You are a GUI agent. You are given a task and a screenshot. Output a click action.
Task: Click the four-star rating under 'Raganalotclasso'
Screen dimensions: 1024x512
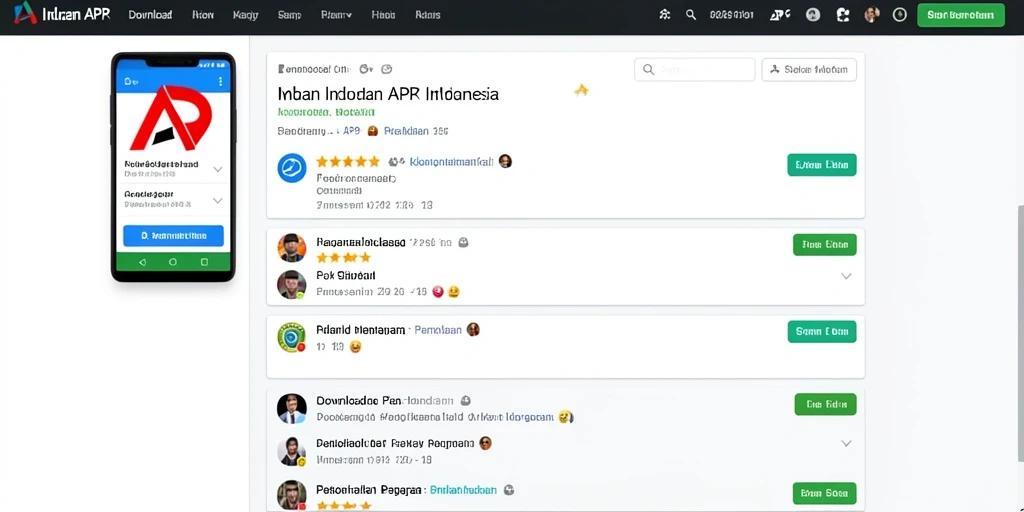click(x=344, y=257)
